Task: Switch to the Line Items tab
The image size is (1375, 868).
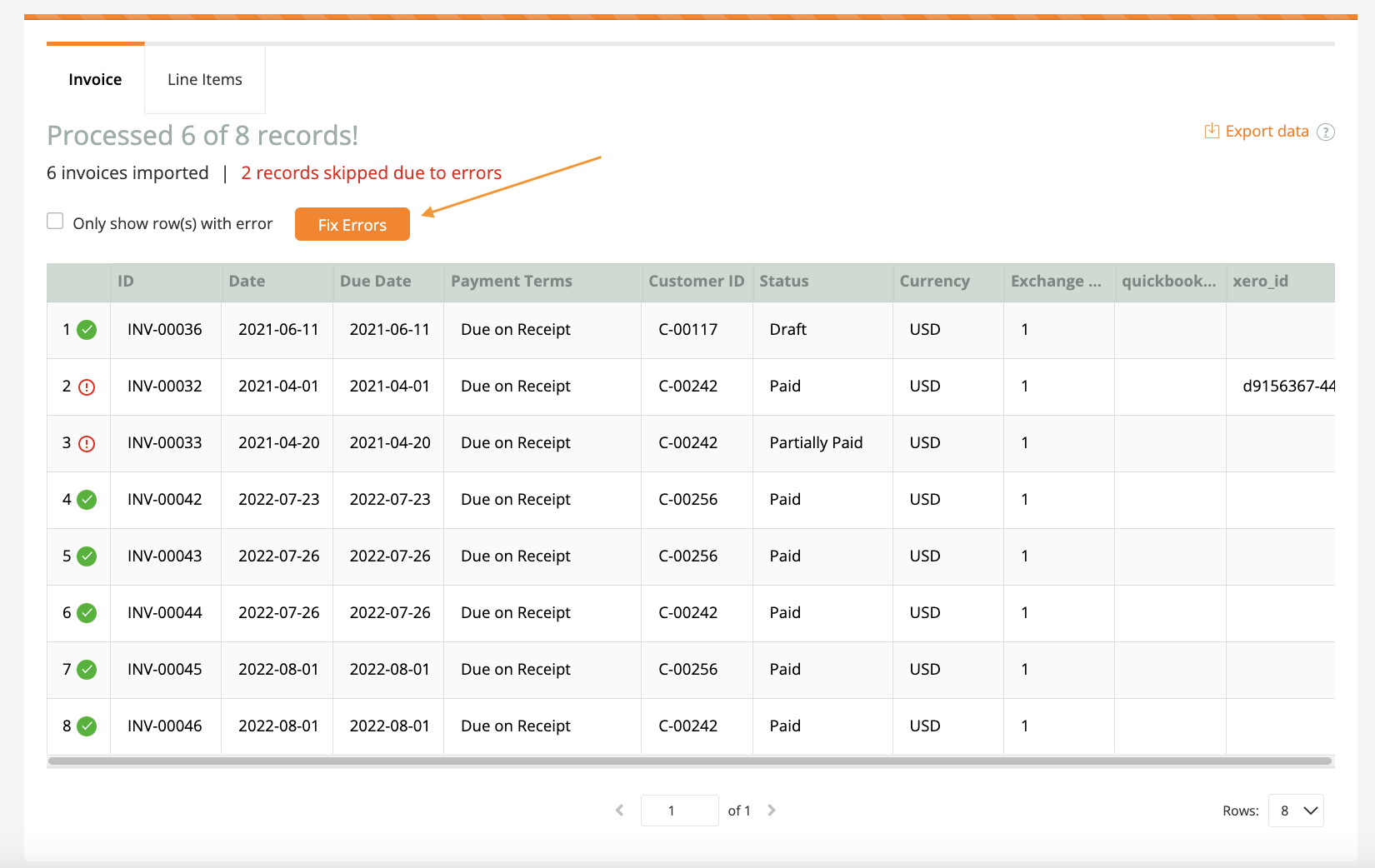Action: coord(205,79)
